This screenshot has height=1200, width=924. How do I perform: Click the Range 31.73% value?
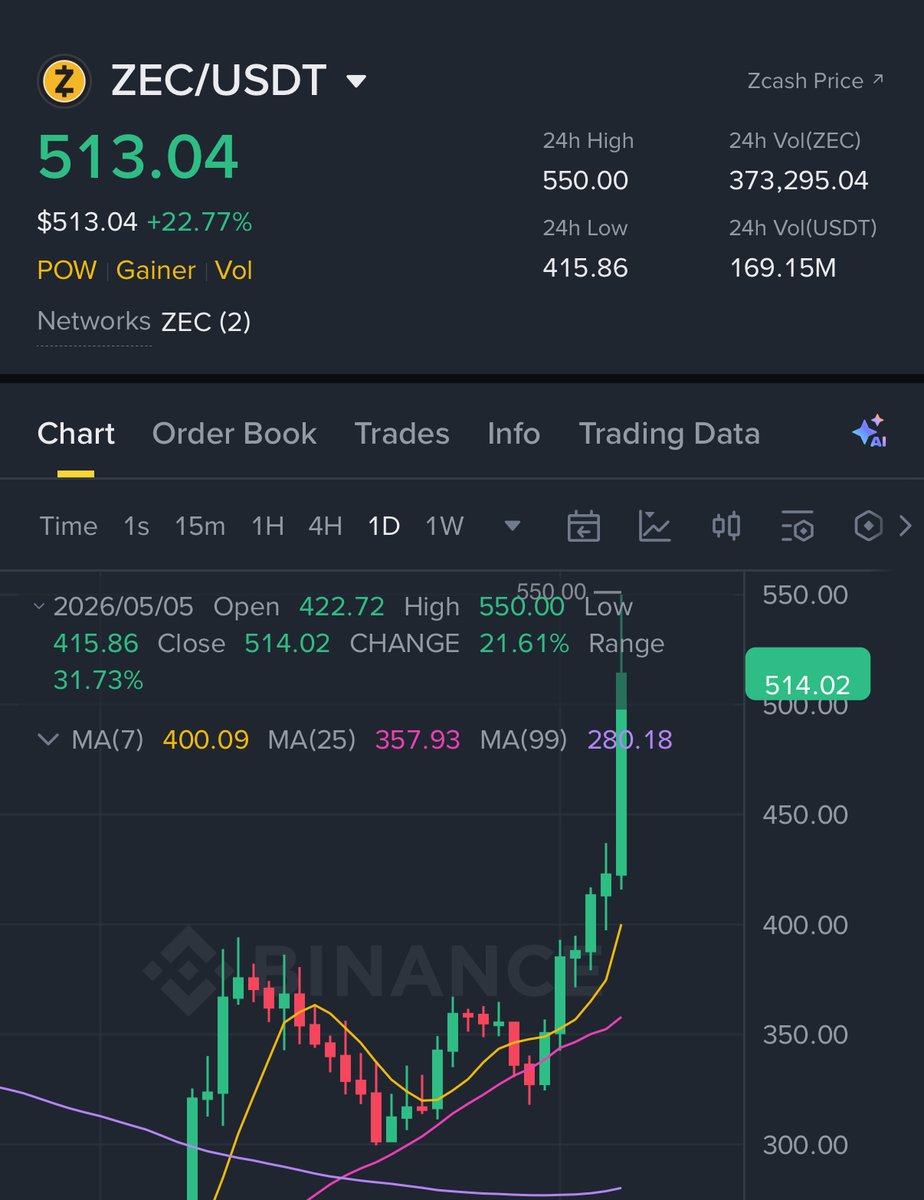pos(98,681)
